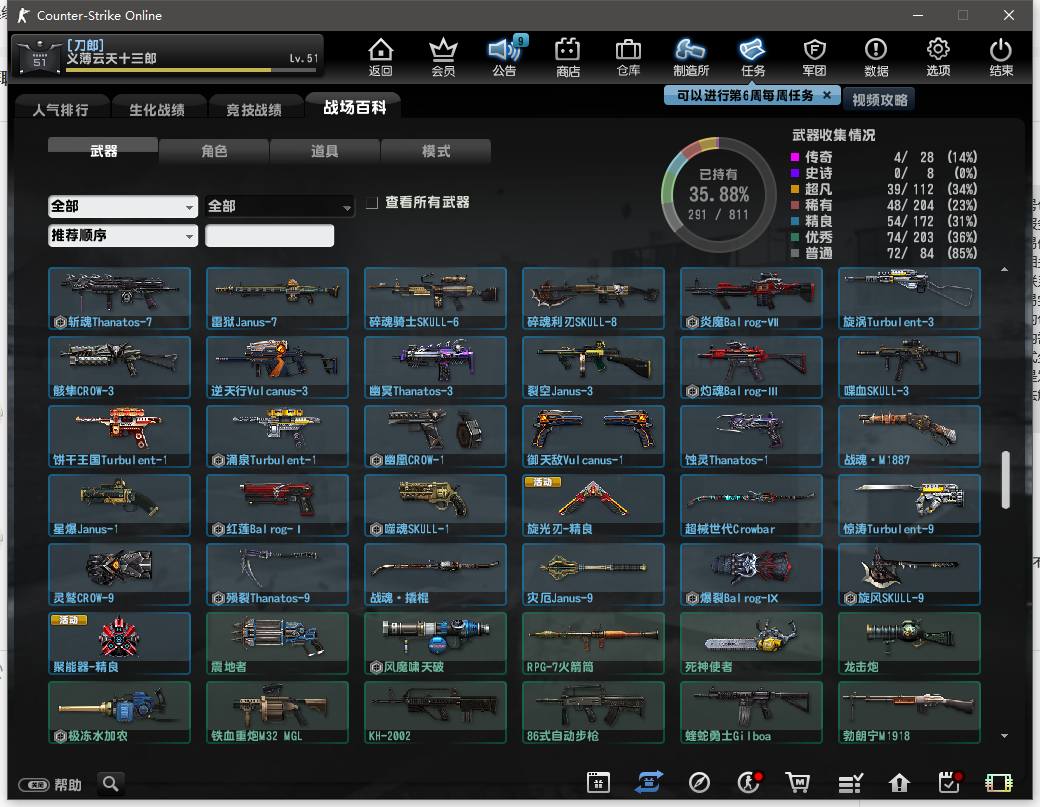Click the 视频攻略 button

tap(879, 100)
